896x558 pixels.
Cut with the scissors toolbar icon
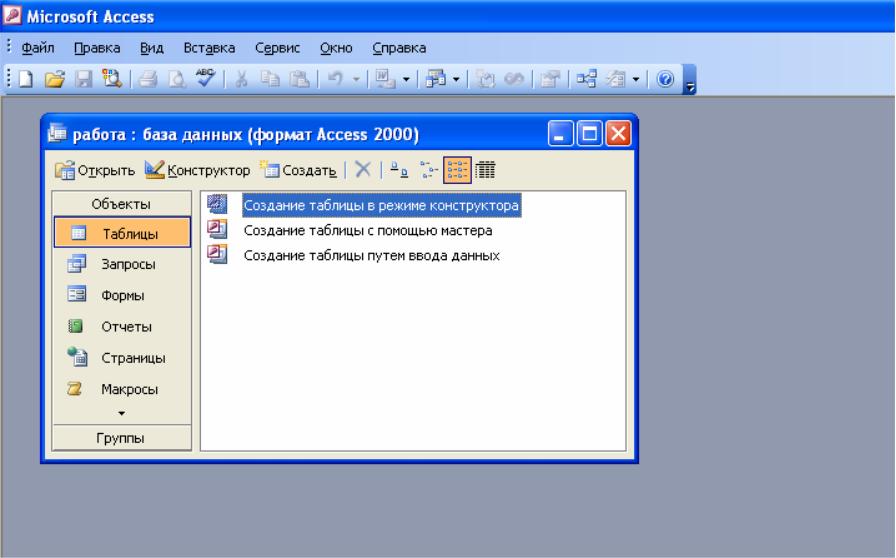point(241,79)
